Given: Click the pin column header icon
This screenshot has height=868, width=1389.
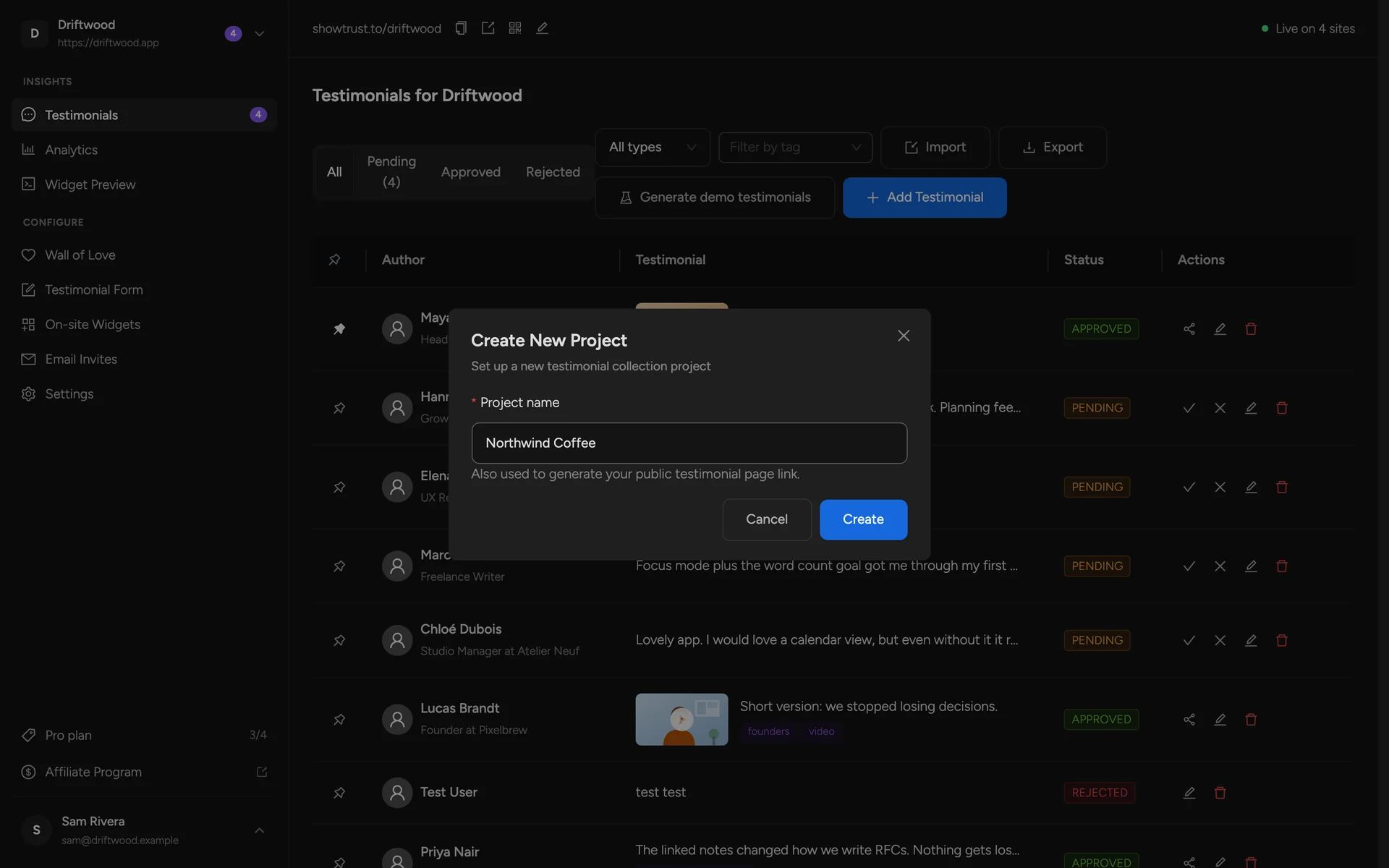Looking at the screenshot, I should point(334,260).
